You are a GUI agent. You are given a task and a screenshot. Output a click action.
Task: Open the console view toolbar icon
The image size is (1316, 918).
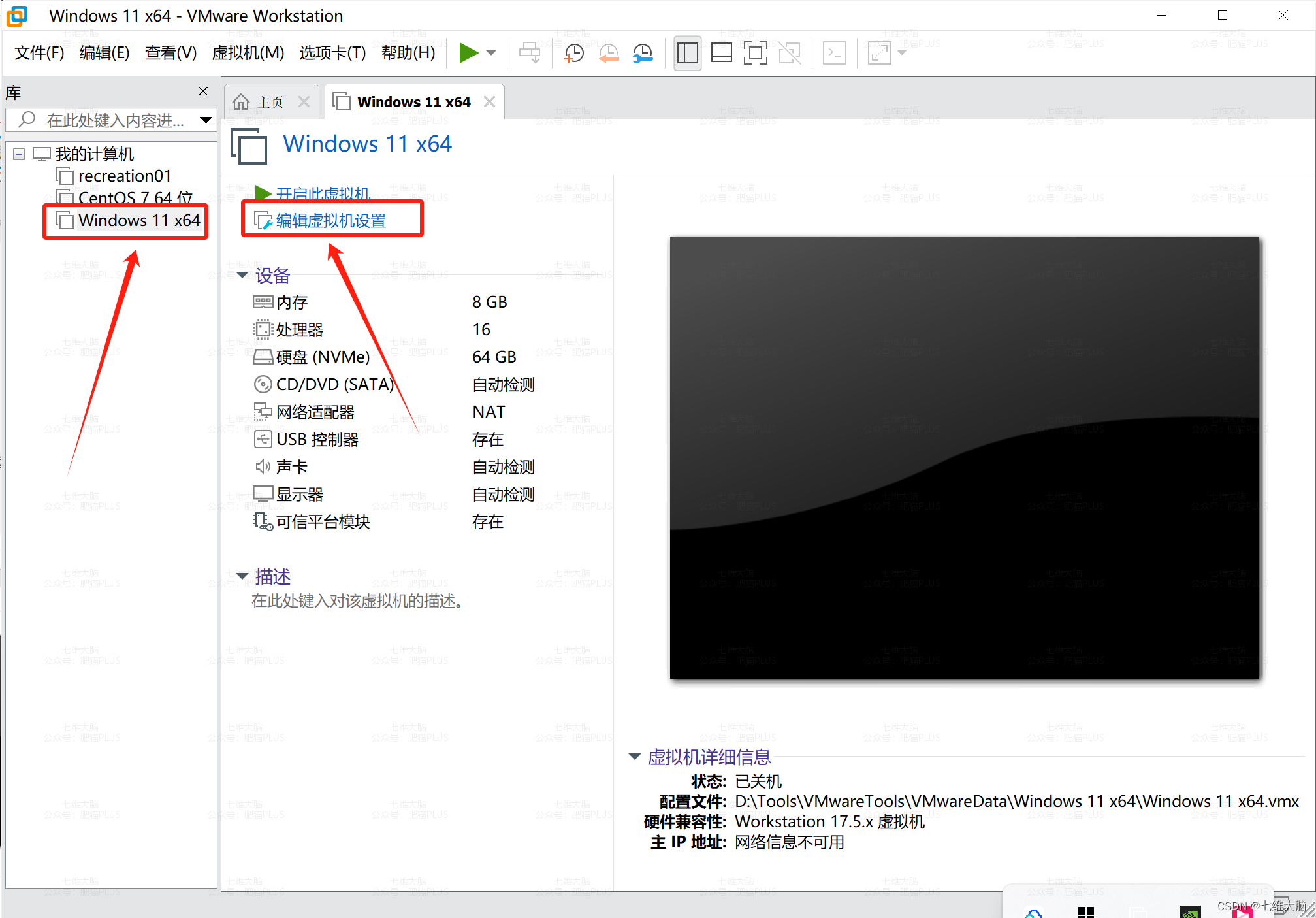[835, 53]
